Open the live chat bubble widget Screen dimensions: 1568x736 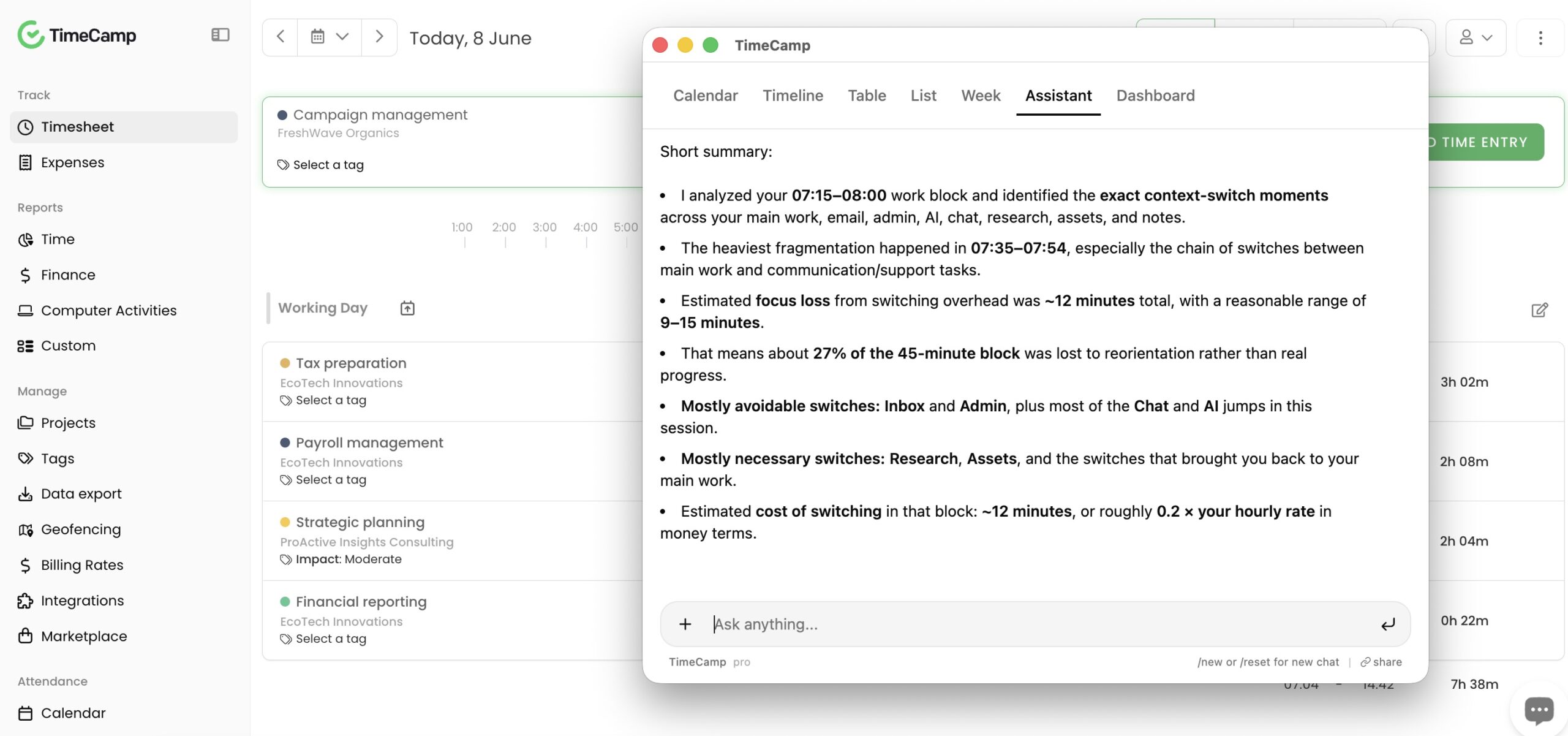coord(1539,710)
